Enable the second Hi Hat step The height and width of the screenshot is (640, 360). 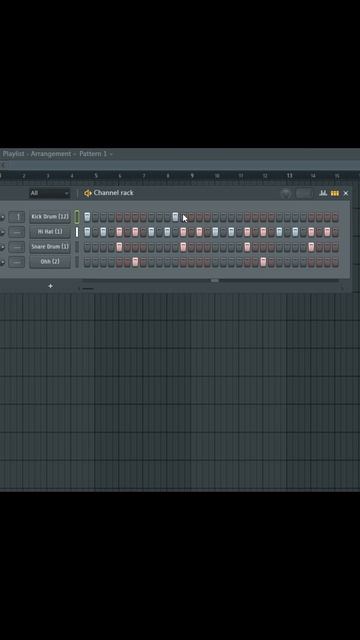point(95,232)
